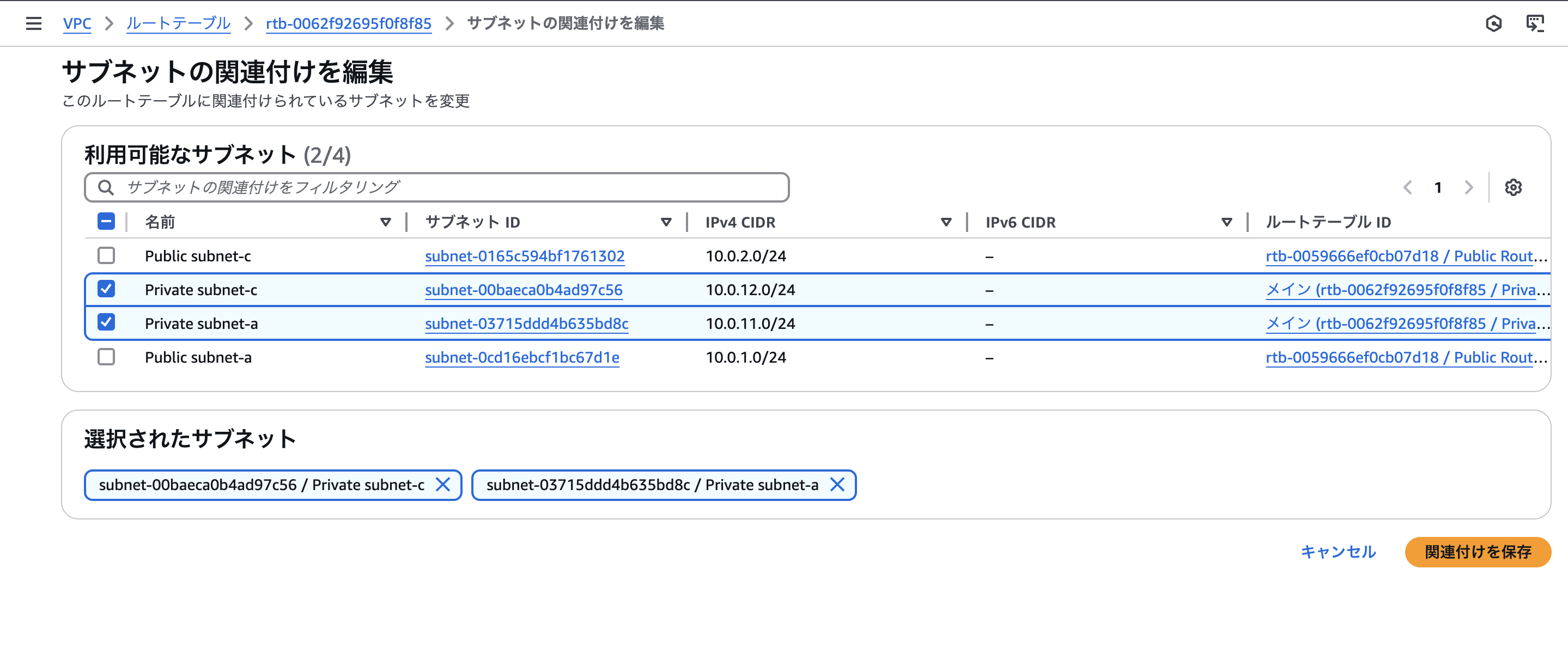Remove Private subnet-c from selected subnets

pos(442,485)
